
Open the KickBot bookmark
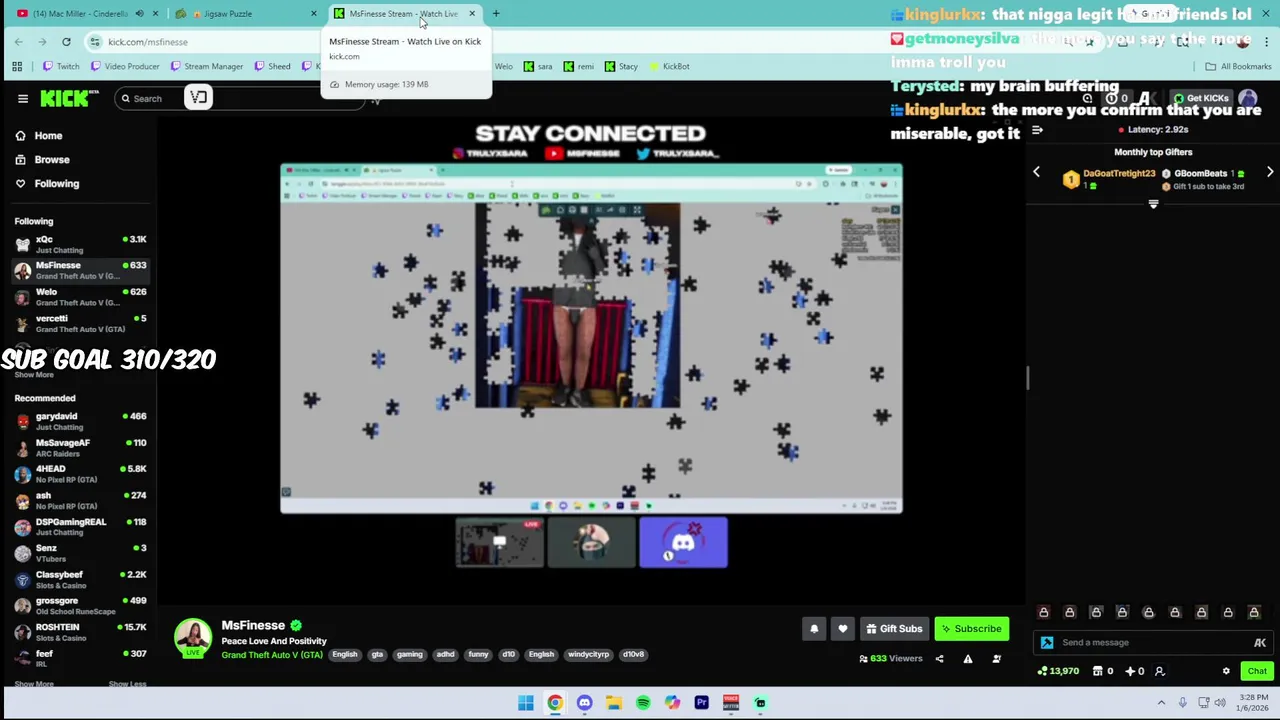point(669,67)
